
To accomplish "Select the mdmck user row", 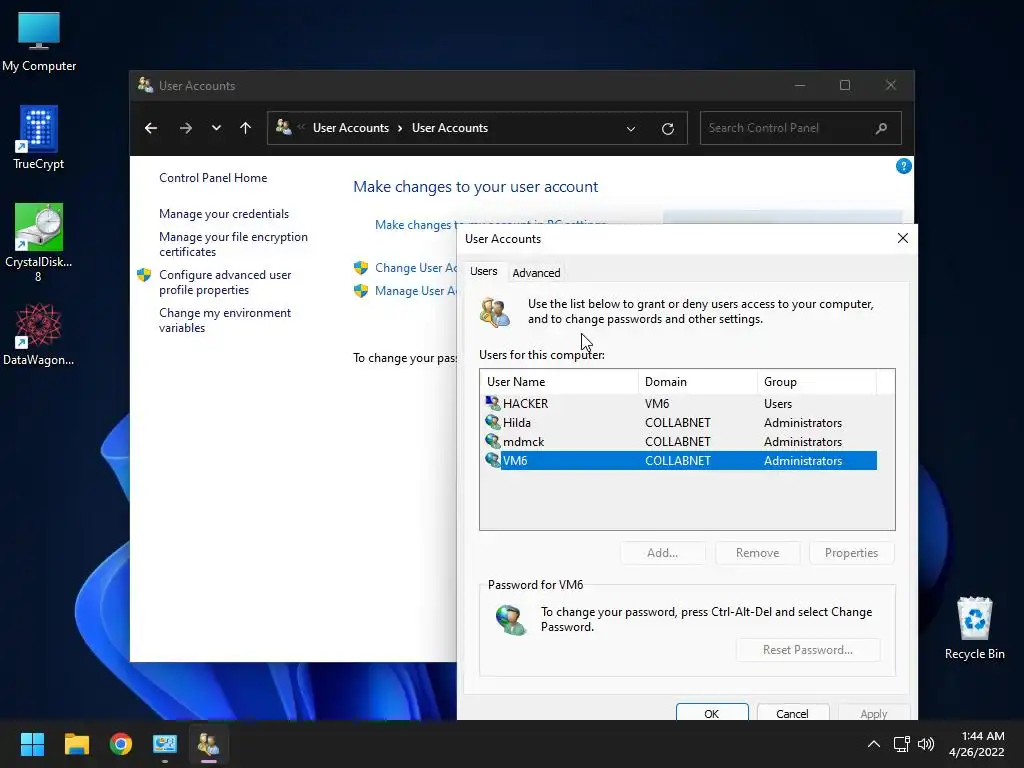I will coord(679,441).
